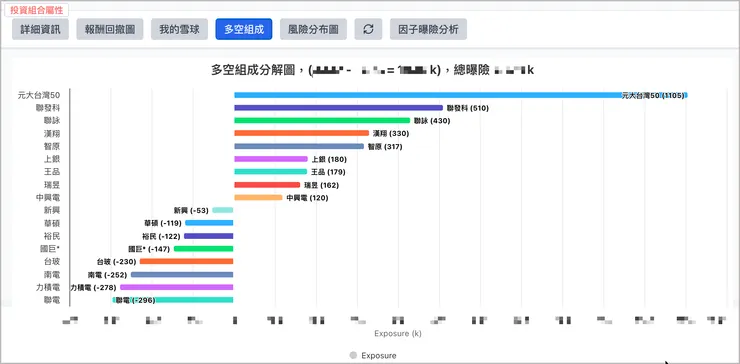The width and height of the screenshot is (740, 364).
Task: Click the refresh icon button
Action: (x=368, y=29)
